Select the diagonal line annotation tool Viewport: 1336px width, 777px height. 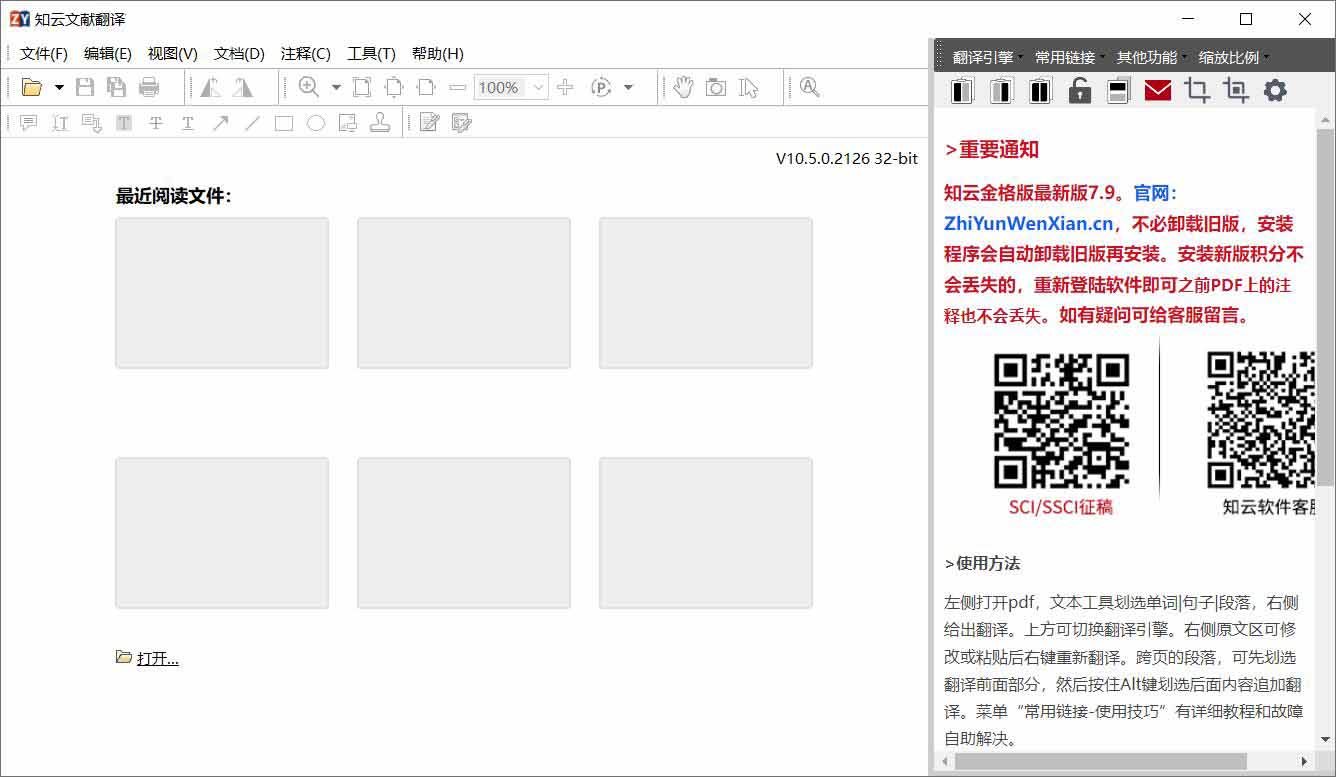[x=252, y=123]
